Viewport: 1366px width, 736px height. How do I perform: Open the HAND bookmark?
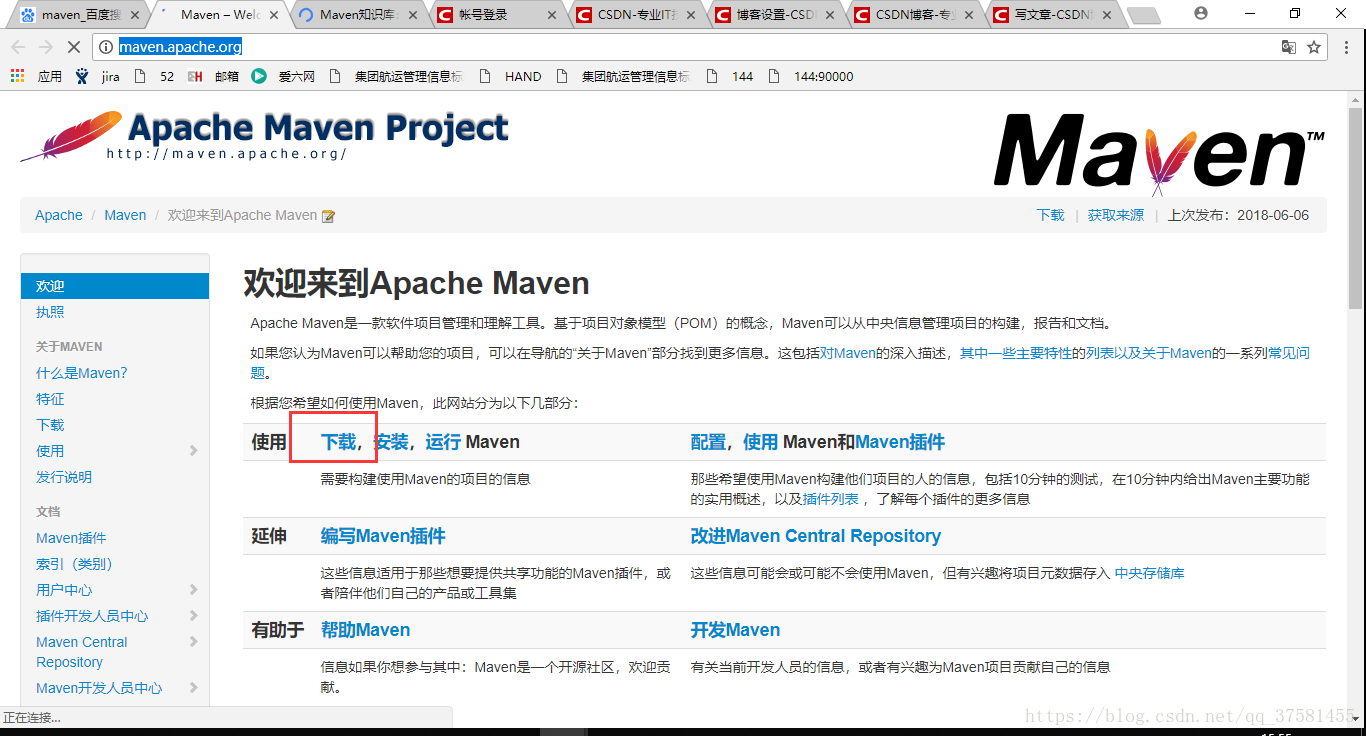[x=510, y=76]
